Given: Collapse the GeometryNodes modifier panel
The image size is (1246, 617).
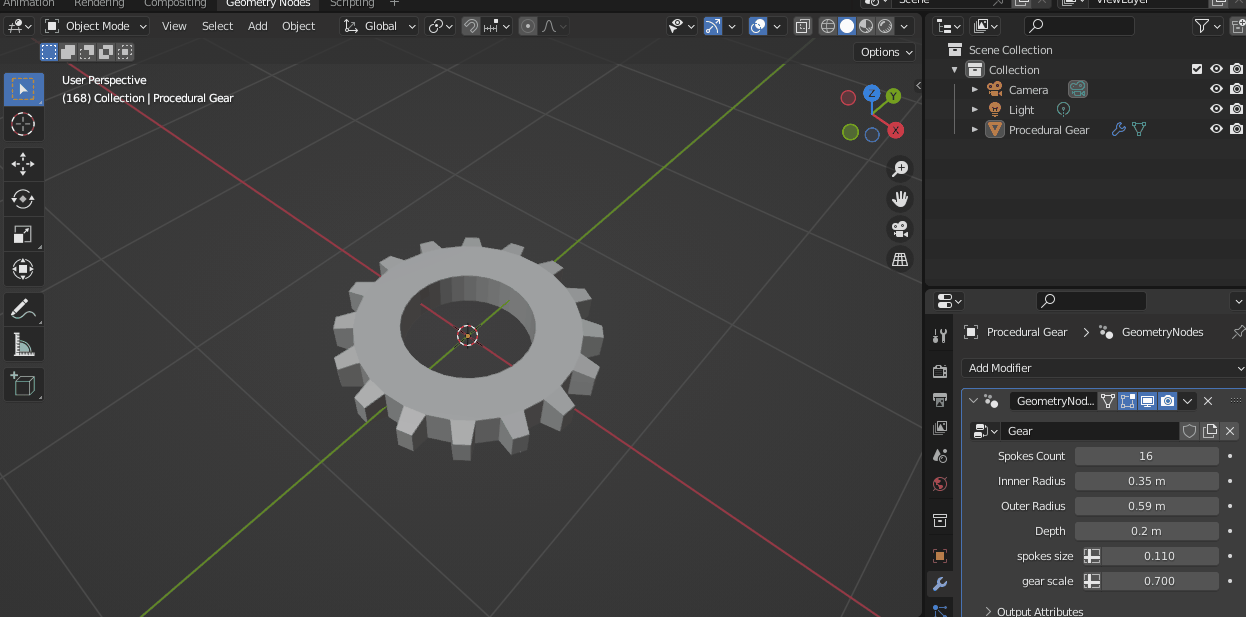Looking at the screenshot, I should point(974,401).
